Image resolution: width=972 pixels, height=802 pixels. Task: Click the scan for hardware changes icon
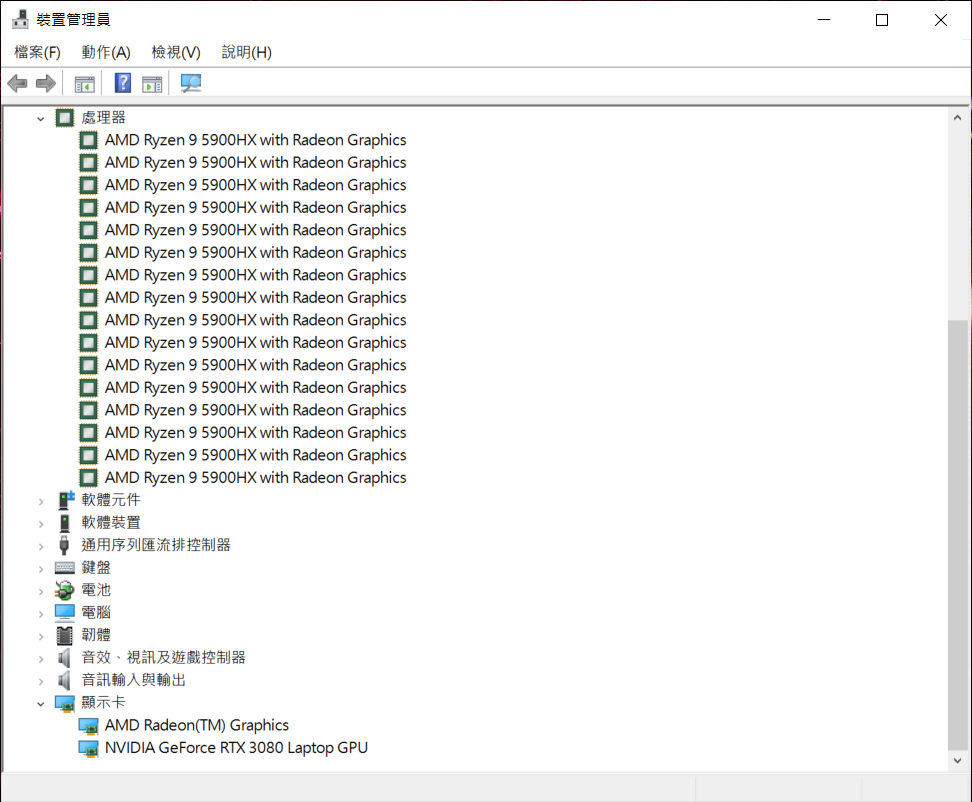pos(191,83)
